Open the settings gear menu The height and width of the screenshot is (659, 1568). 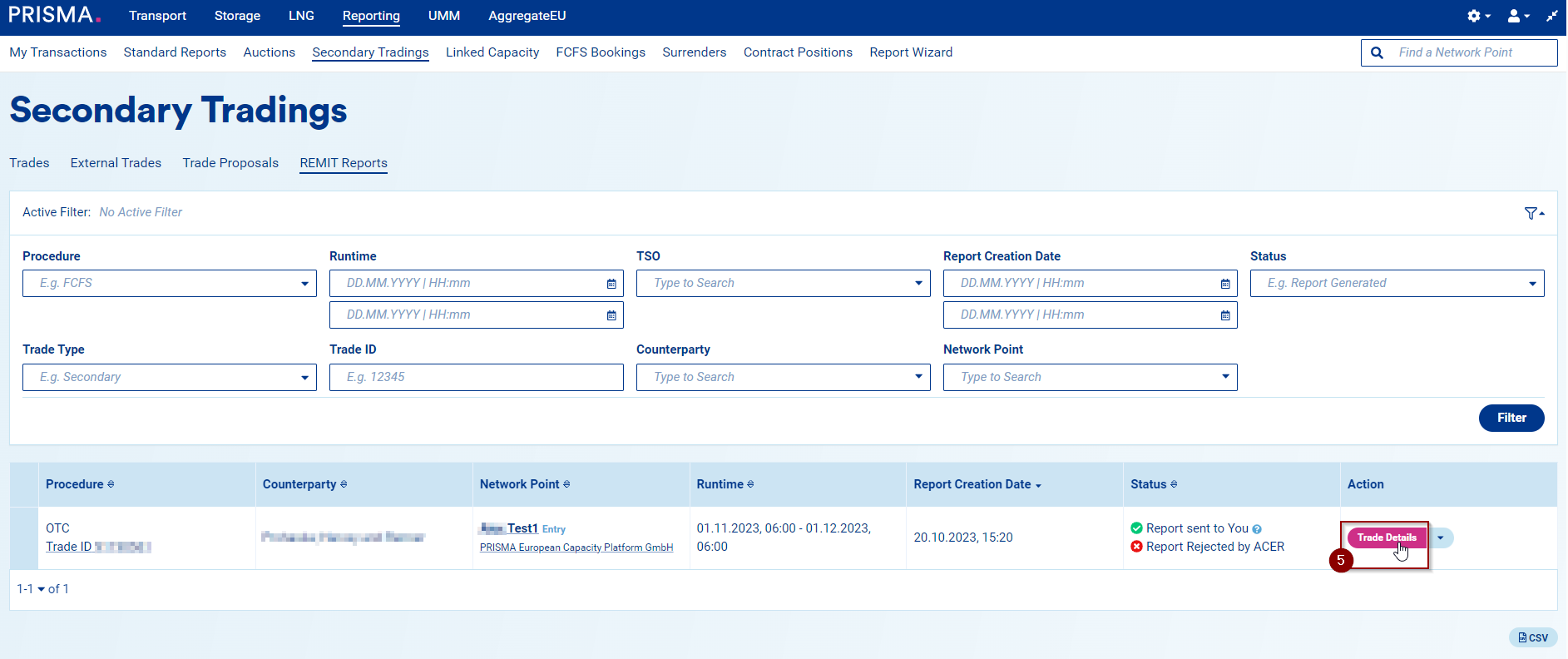click(1477, 16)
